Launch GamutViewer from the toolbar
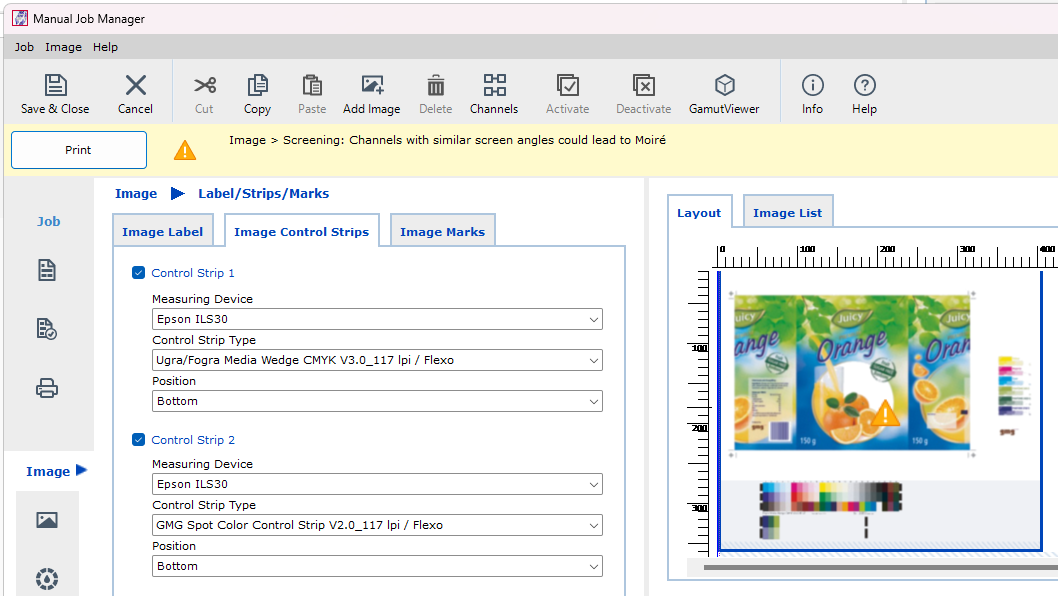Image resolution: width=1058 pixels, height=596 pixels. (x=723, y=92)
